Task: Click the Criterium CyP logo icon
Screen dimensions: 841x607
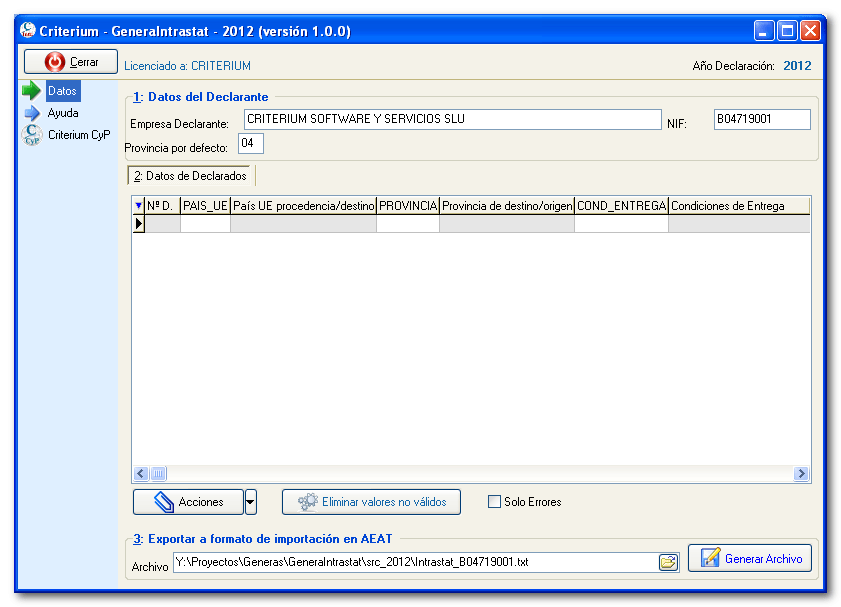Action: click(x=32, y=135)
